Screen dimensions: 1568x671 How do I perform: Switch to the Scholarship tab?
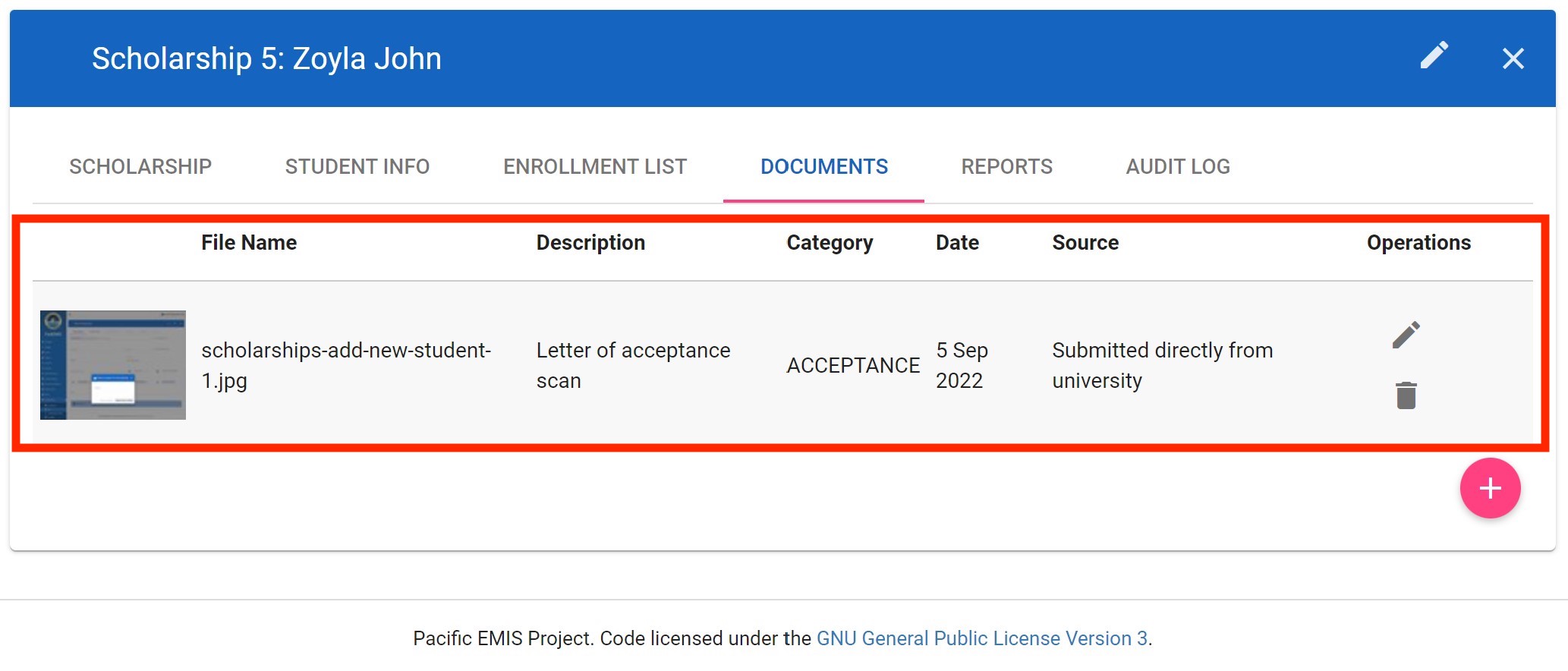pyautogui.click(x=140, y=167)
